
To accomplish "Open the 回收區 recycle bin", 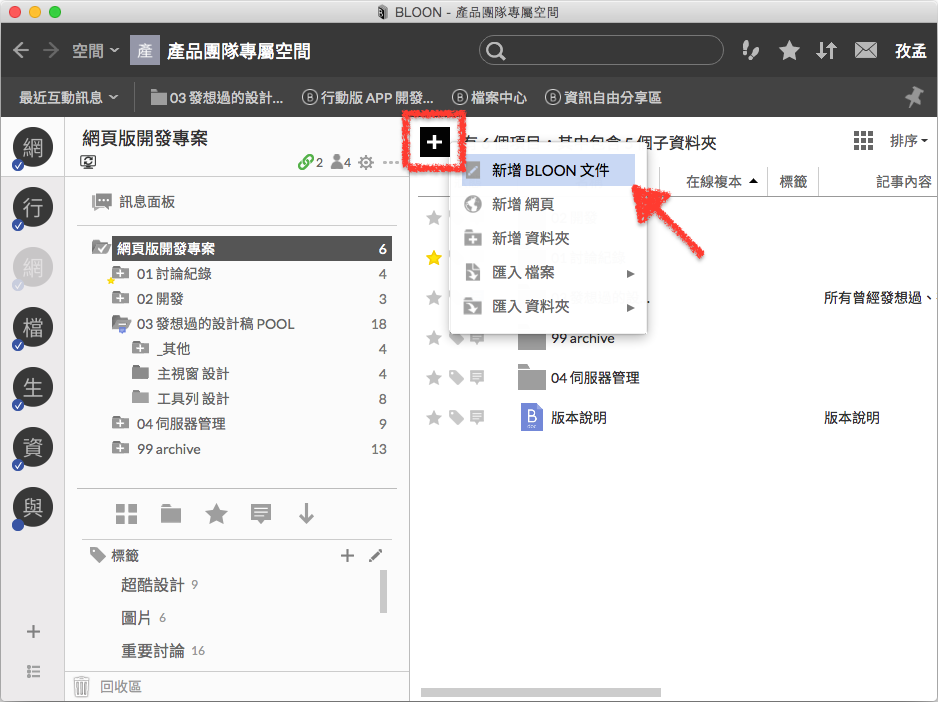I will (108, 686).
